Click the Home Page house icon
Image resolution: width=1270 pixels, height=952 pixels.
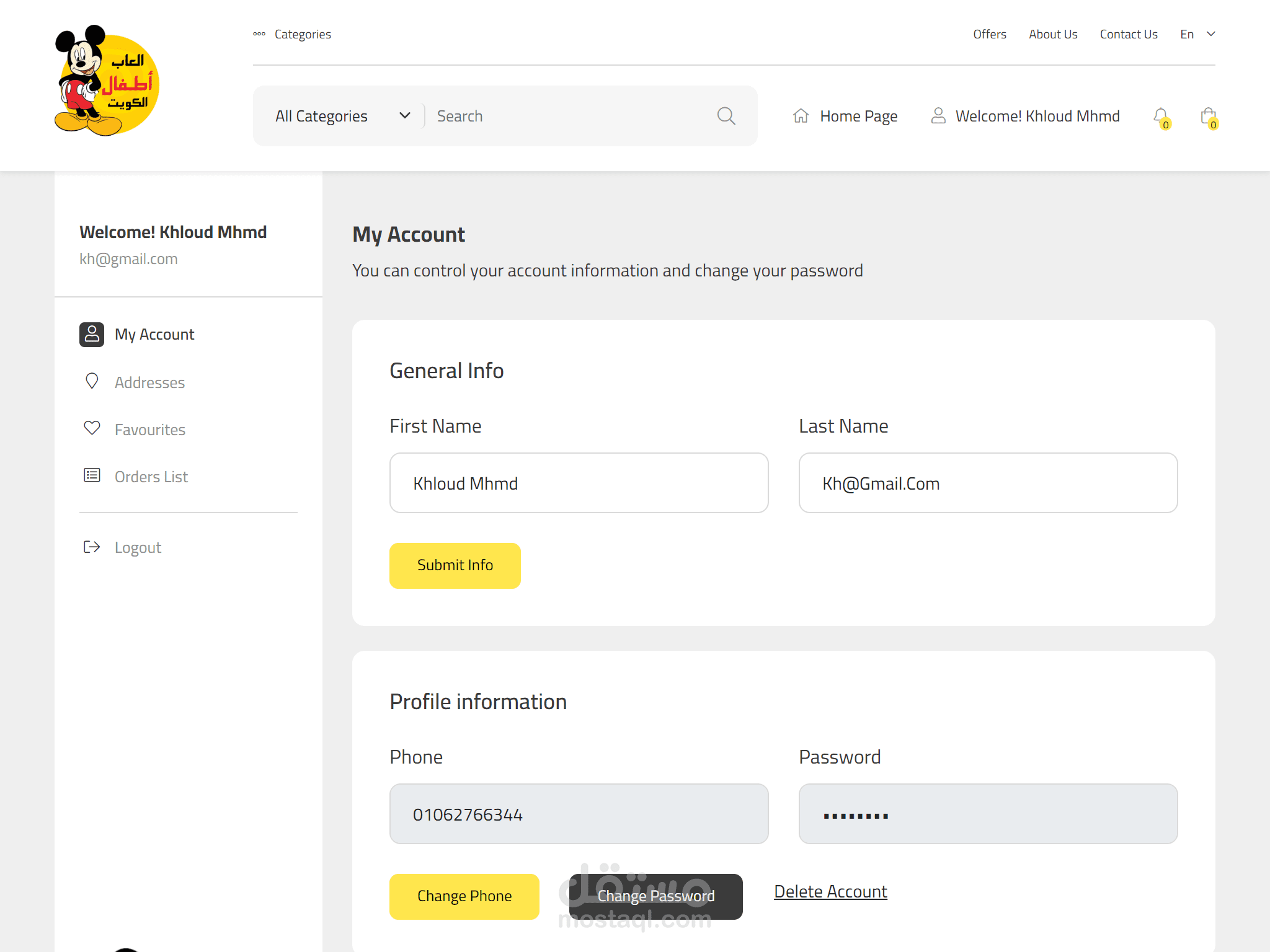tap(801, 116)
